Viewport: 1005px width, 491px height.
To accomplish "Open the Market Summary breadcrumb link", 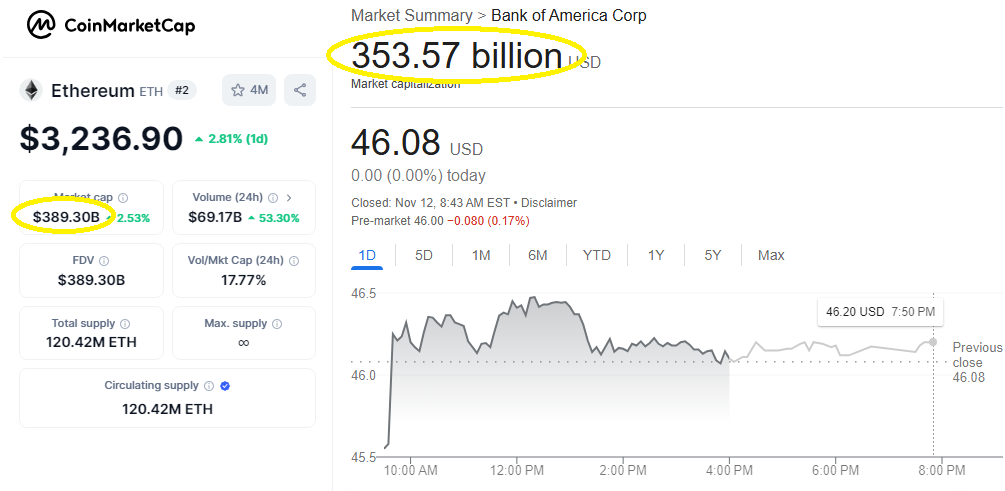I will [x=411, y=15].
